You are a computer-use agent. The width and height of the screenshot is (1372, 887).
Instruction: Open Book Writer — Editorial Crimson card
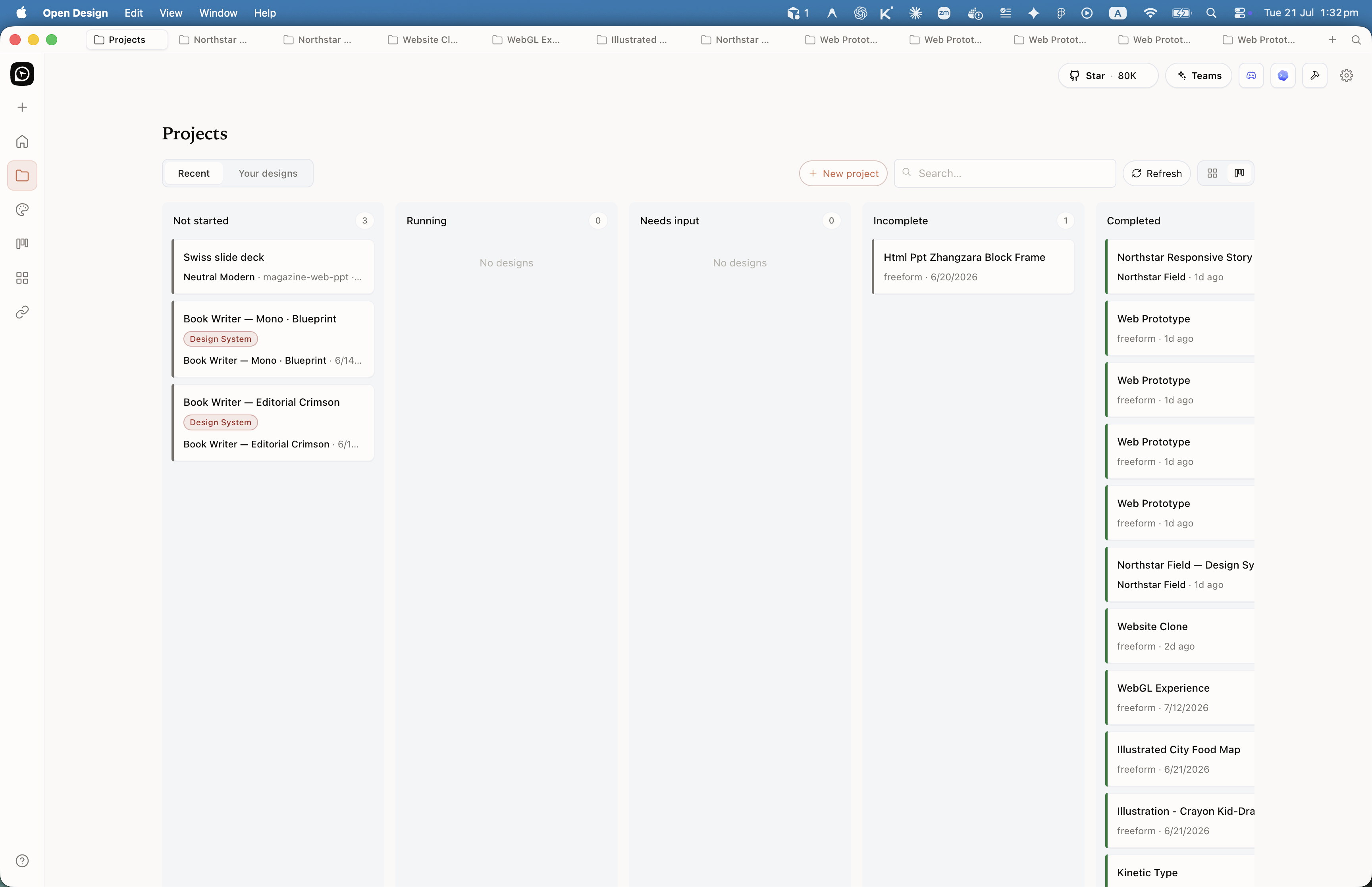coord(273,423)
